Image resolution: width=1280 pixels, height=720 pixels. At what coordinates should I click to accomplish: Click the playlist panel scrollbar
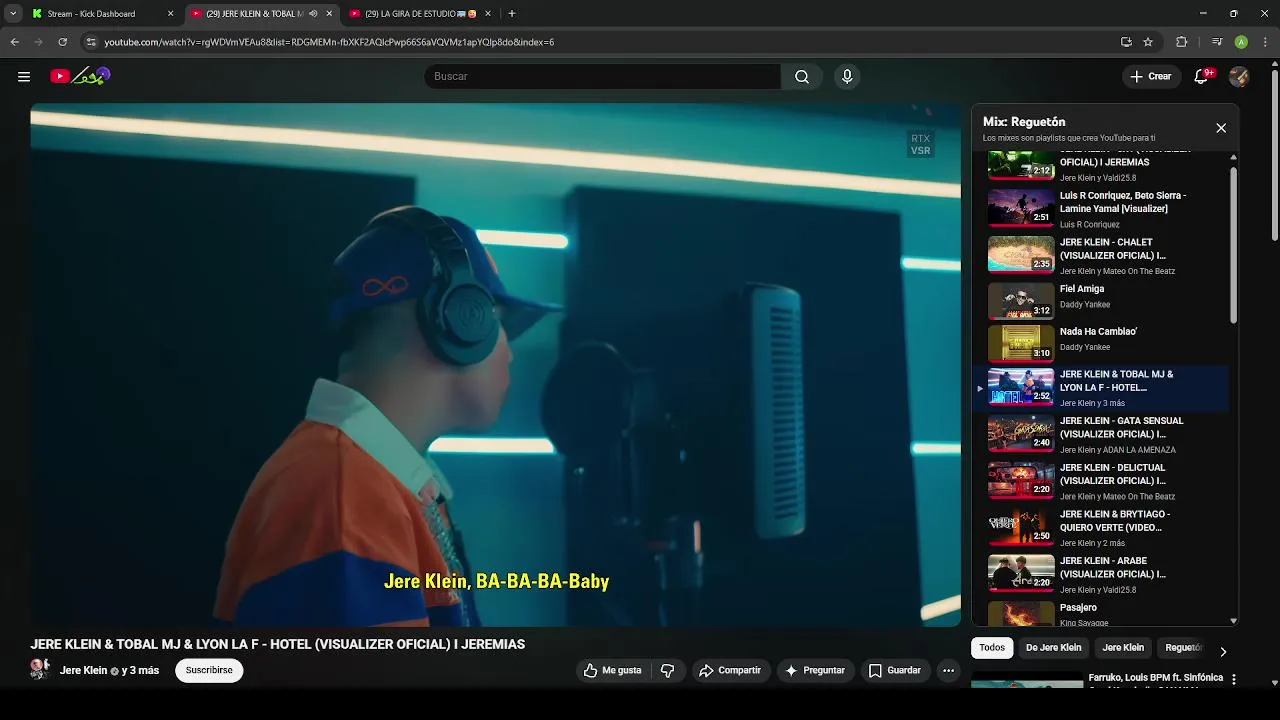tap(1233, 245)
